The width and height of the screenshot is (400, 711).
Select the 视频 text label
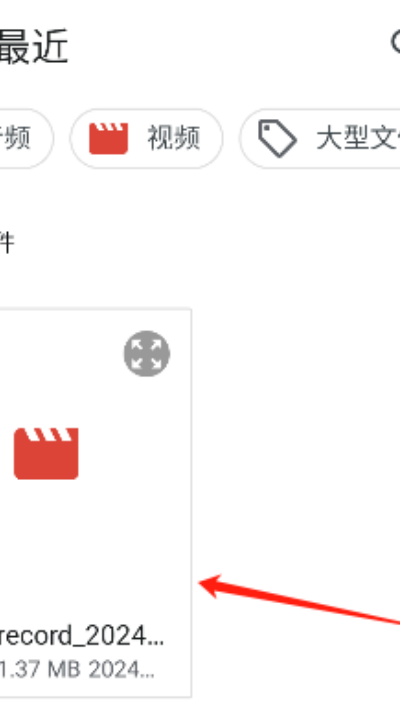tap(174, 138)
